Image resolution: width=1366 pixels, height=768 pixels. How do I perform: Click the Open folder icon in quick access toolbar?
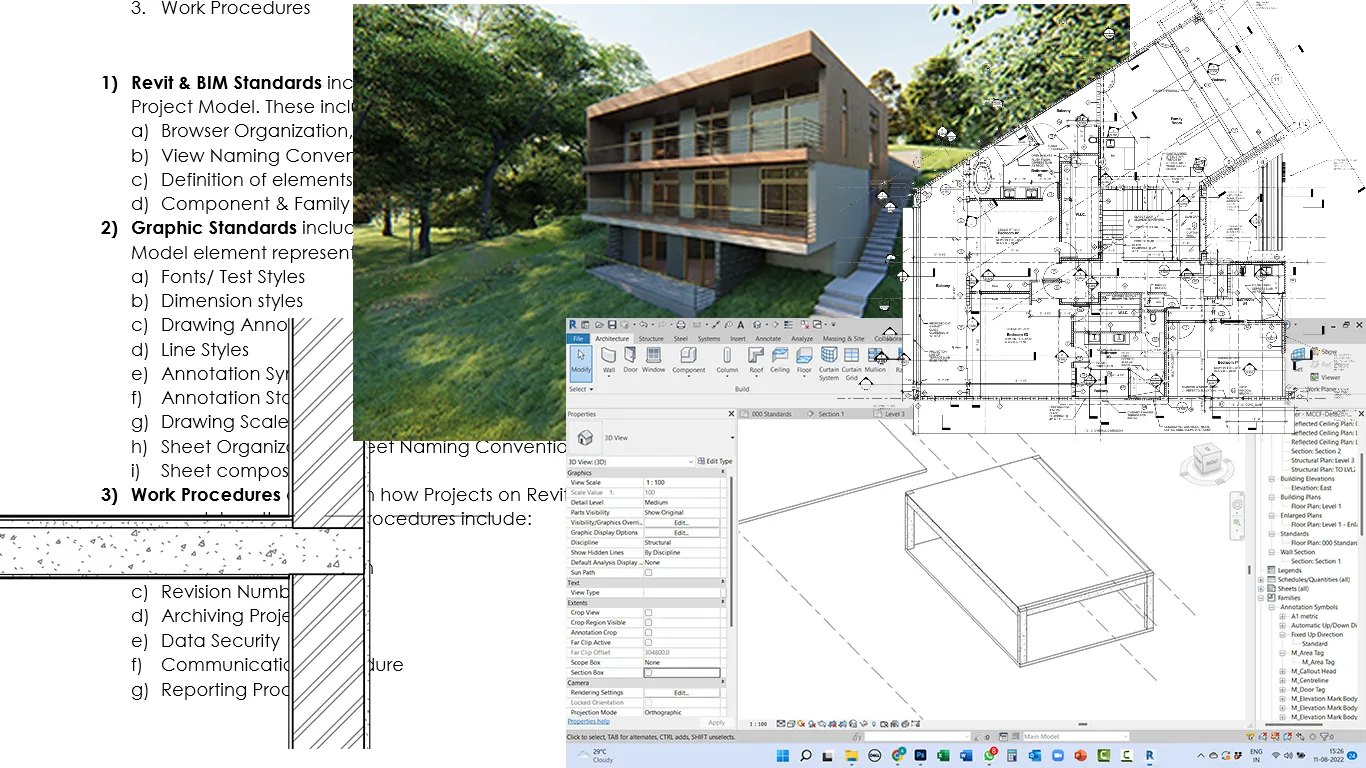point(599,325)
